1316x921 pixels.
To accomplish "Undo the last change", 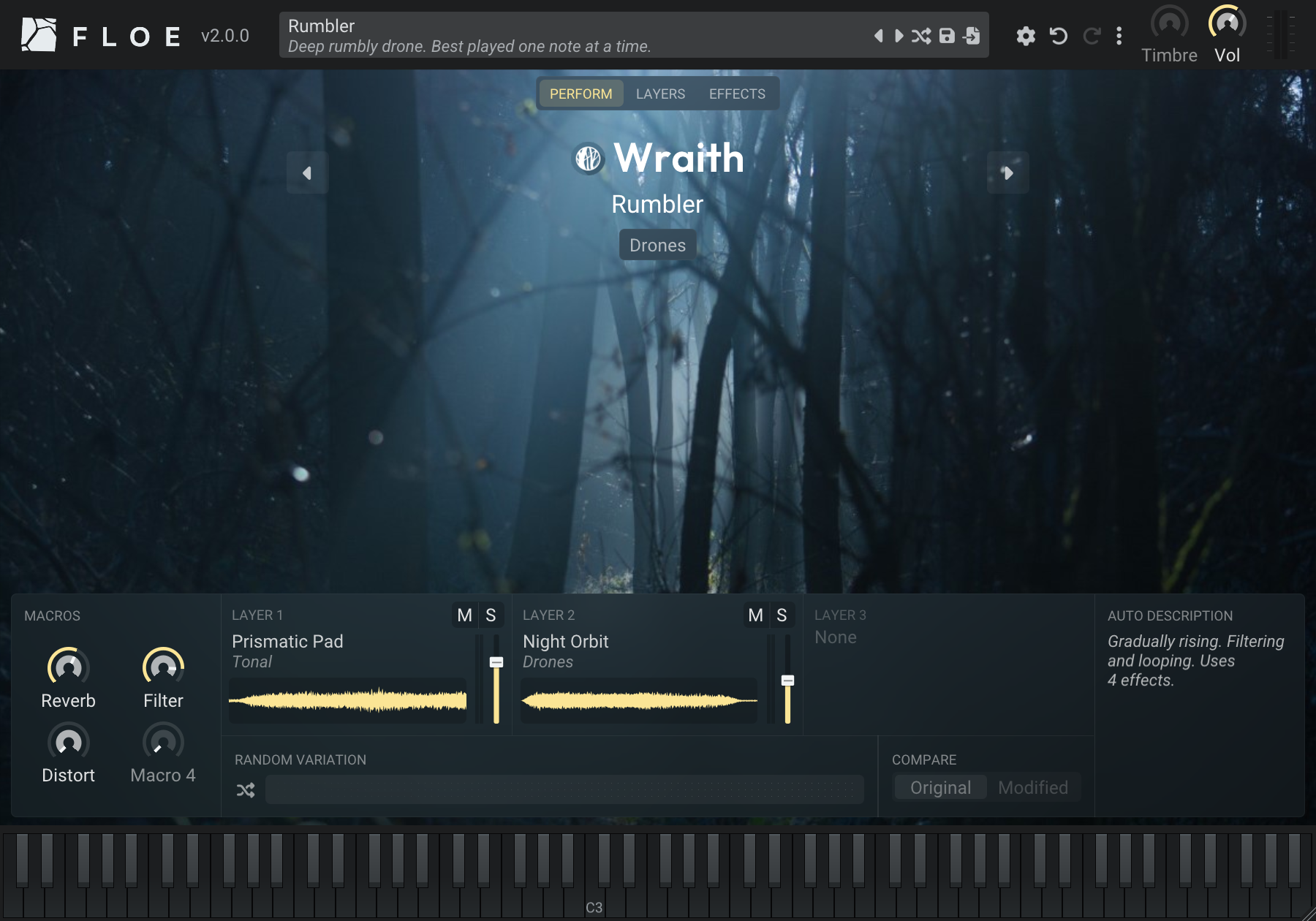I will (x=1059, y=36).
